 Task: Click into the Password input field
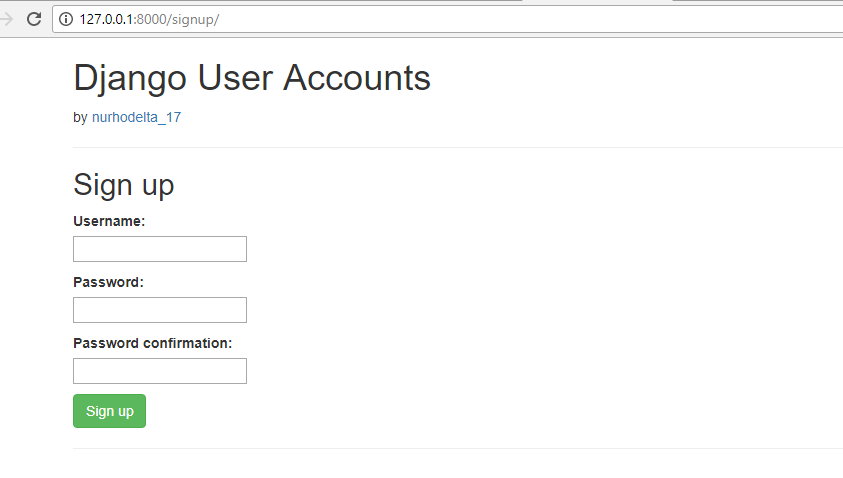point(160,310)
